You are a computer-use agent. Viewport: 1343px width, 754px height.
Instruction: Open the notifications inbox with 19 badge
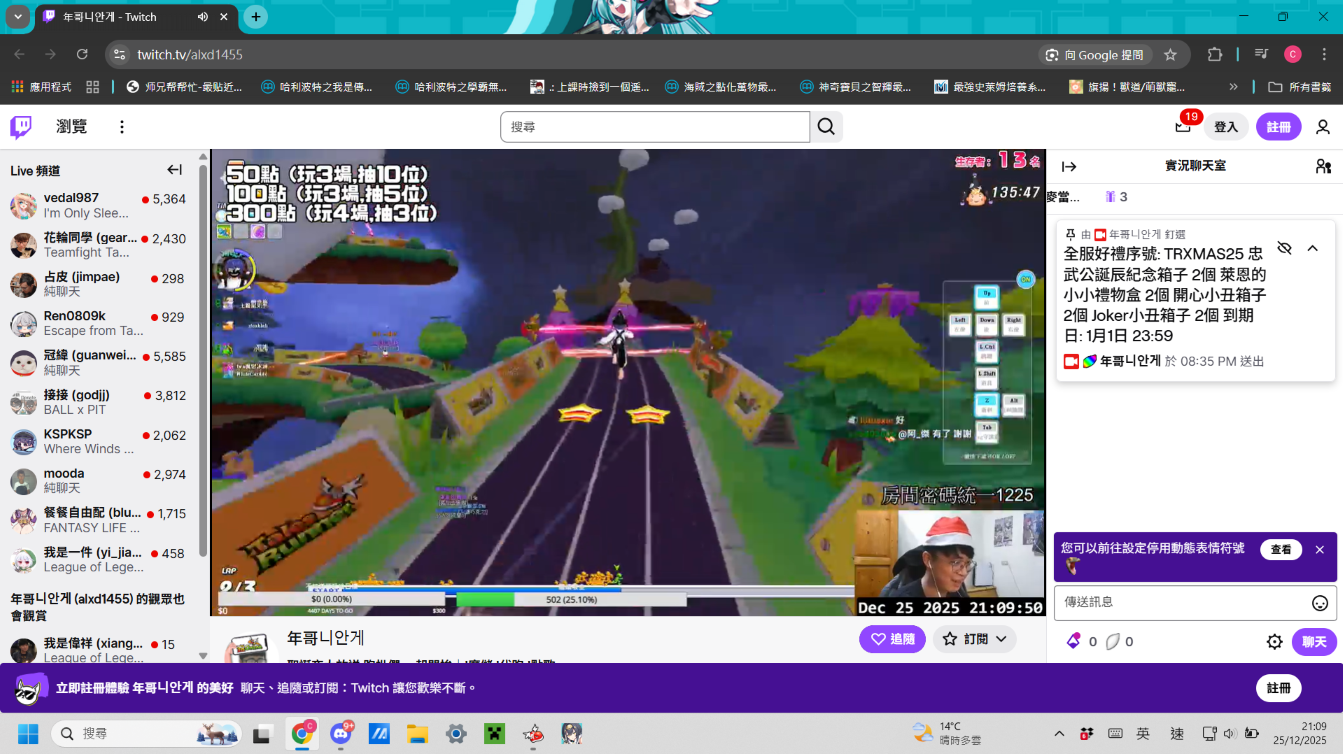coord(1184,126)
